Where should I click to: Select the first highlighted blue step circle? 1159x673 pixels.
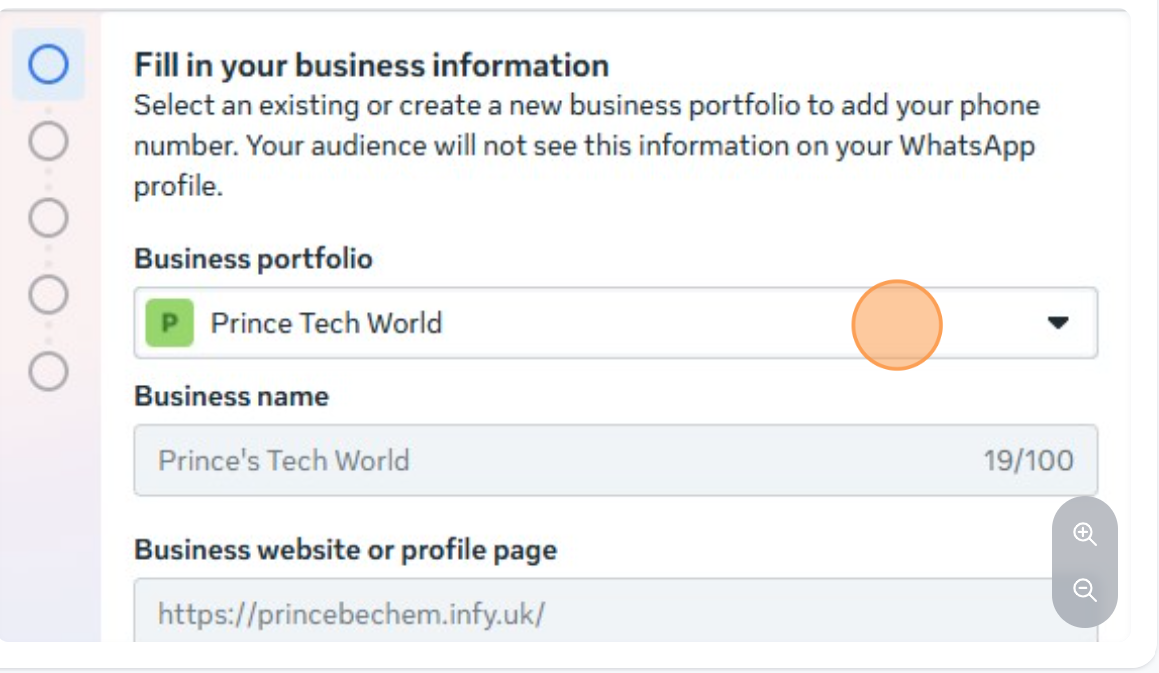48,65
